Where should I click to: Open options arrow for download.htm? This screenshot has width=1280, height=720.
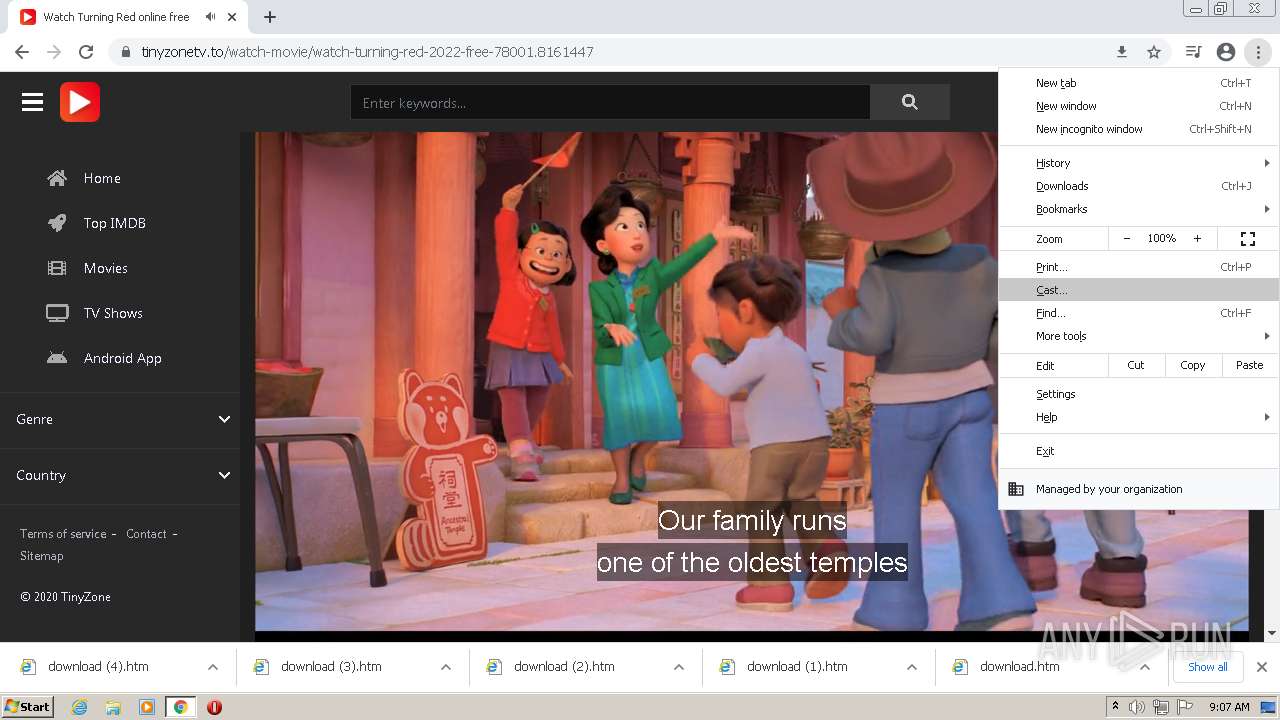coord(1145,667)
